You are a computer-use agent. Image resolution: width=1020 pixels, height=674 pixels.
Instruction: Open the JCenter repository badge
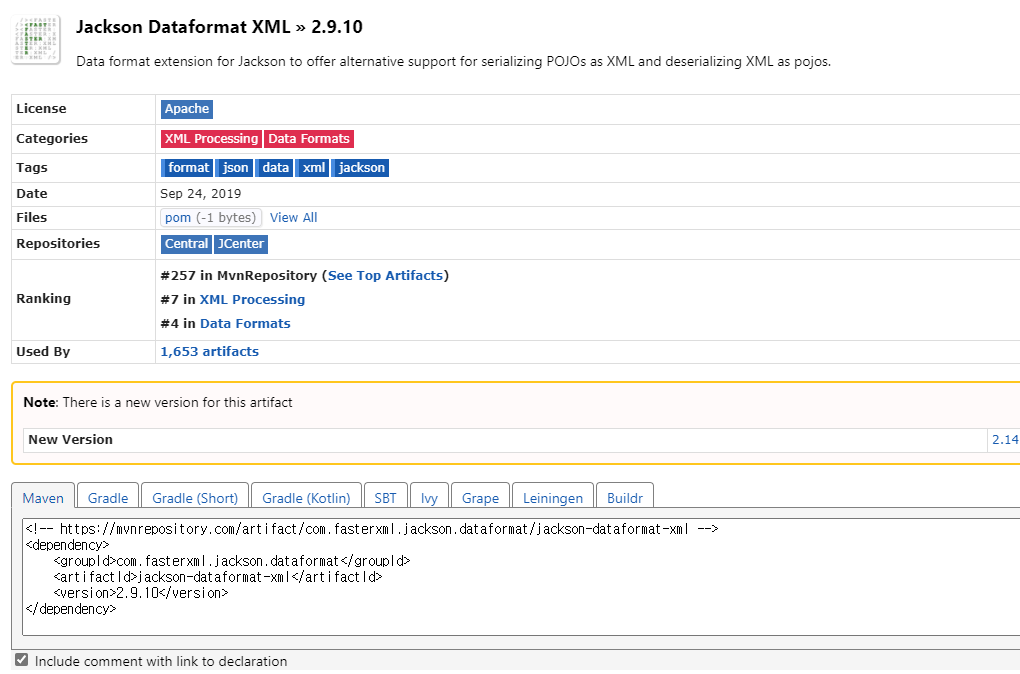[241, 244]
